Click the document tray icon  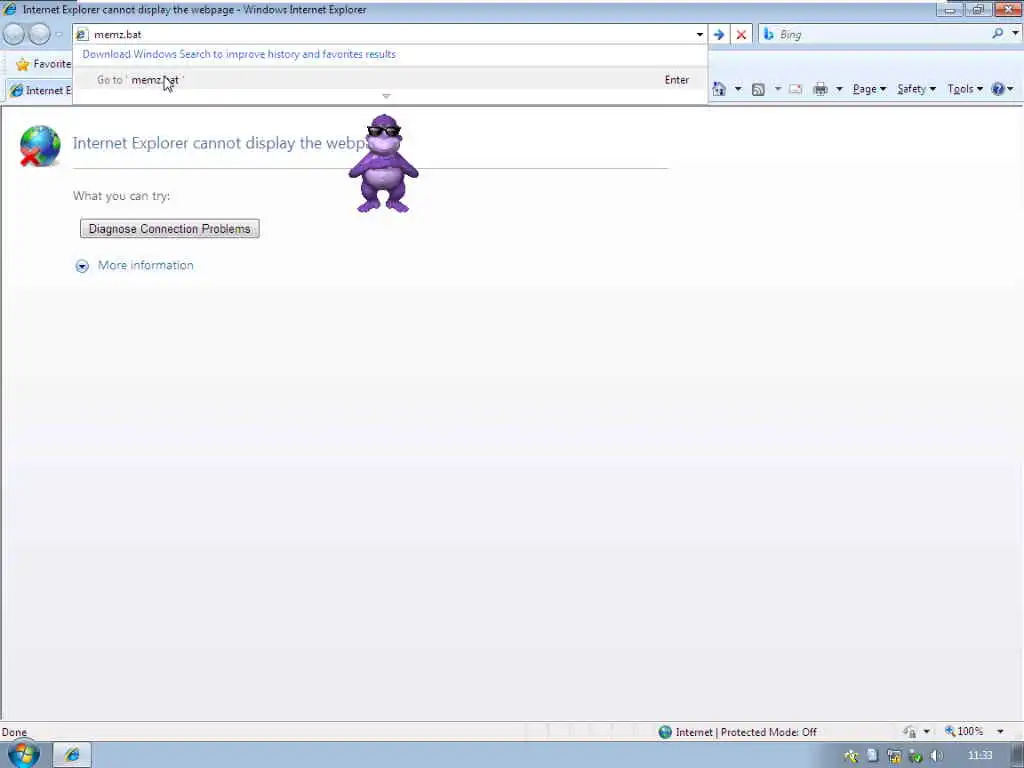coord(872,756)
